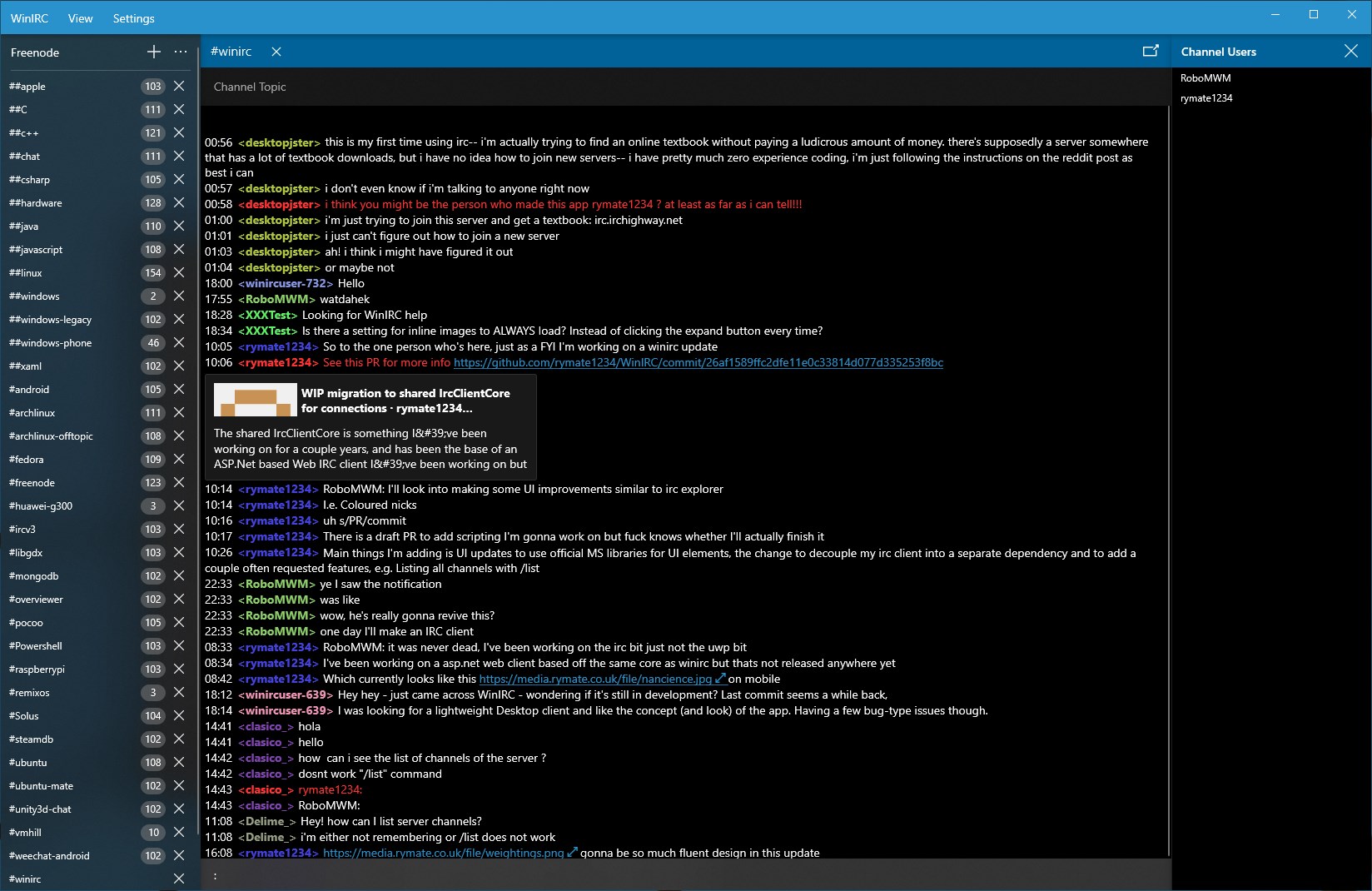
Task: Switch to the #winirc tab
Action: click(231, 52)
